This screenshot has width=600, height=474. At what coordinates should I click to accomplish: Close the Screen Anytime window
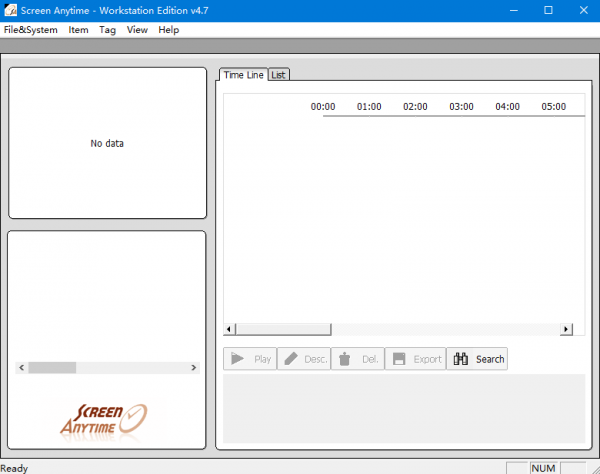[x=583, y=10]
